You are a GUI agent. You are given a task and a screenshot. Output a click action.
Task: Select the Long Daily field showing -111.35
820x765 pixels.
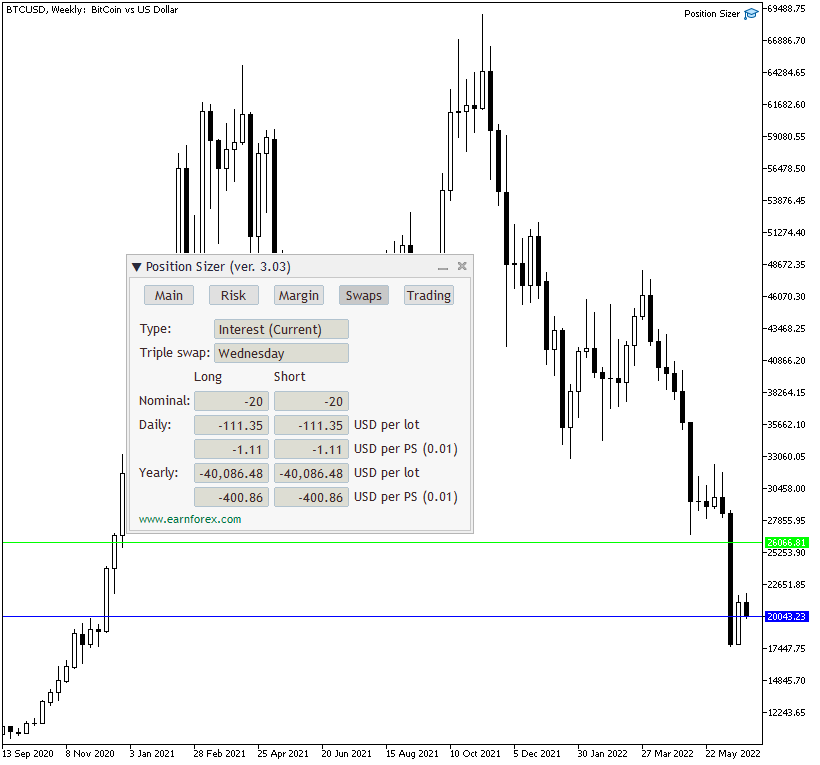click(x=231, y=424)
